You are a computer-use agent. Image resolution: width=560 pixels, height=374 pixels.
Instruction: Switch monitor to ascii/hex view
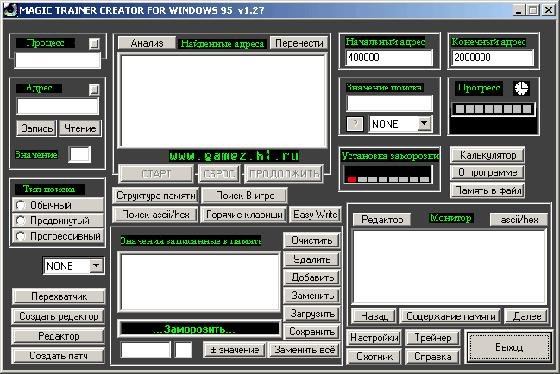point(519,219)
